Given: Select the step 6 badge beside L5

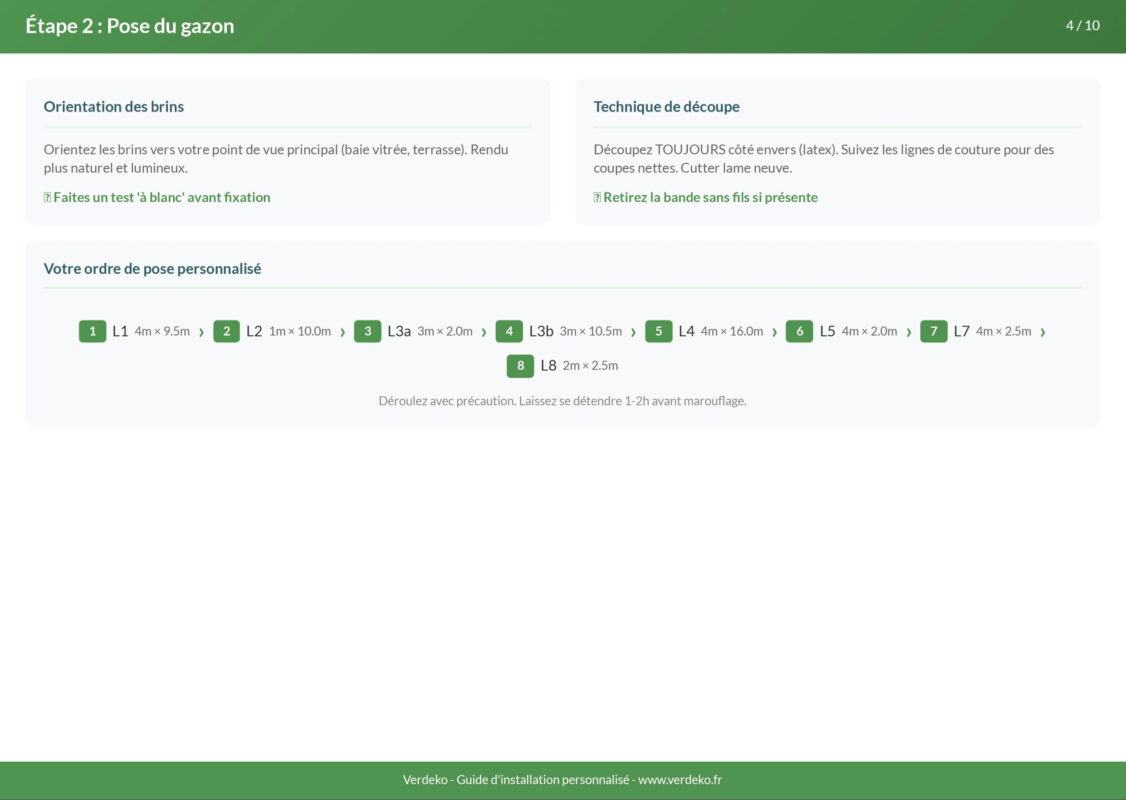Looking at the screenshot, I should click(799, 331).
